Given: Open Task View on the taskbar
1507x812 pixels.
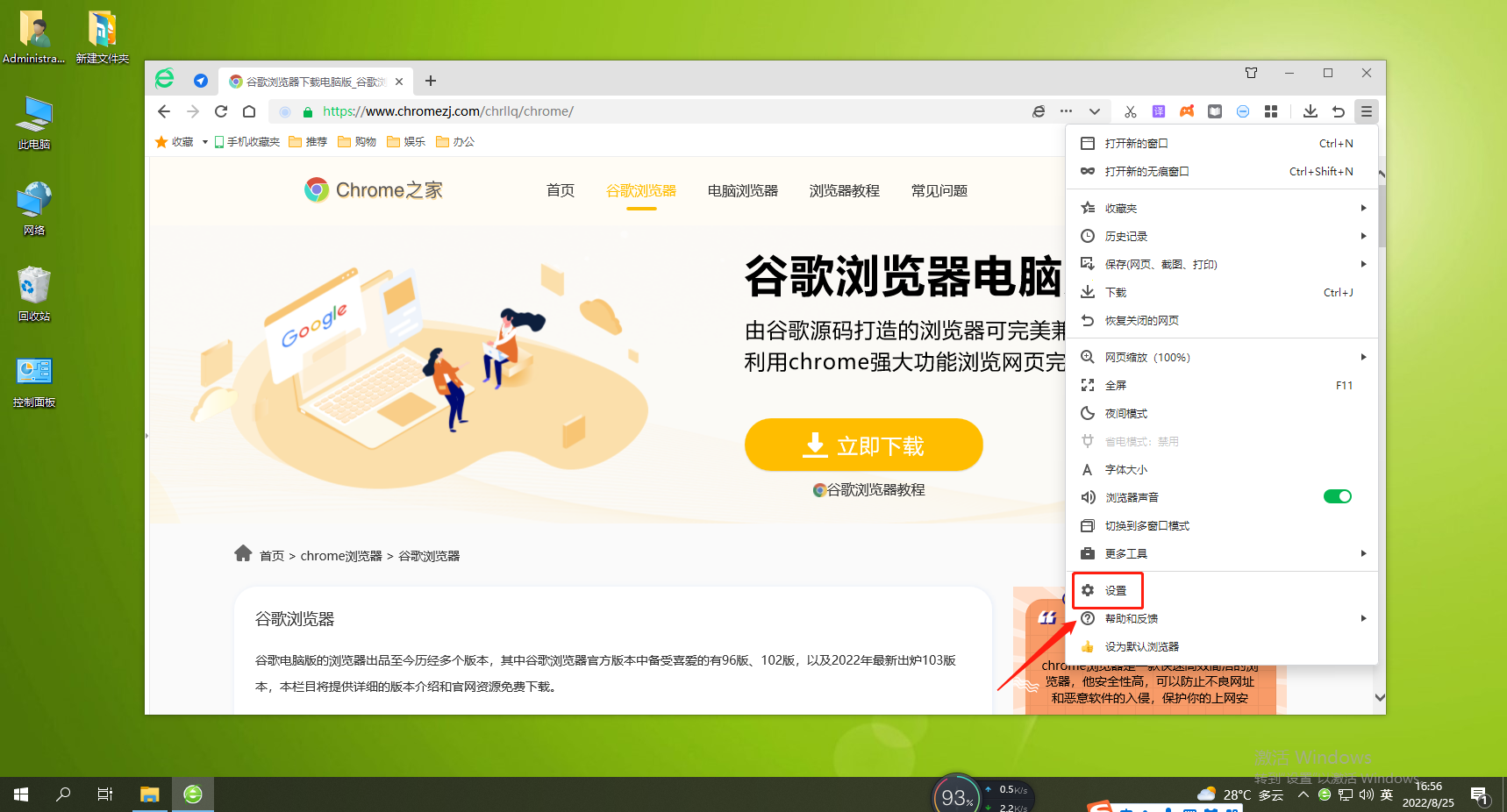Looking at the screenshot, I should tap(105, 794).
